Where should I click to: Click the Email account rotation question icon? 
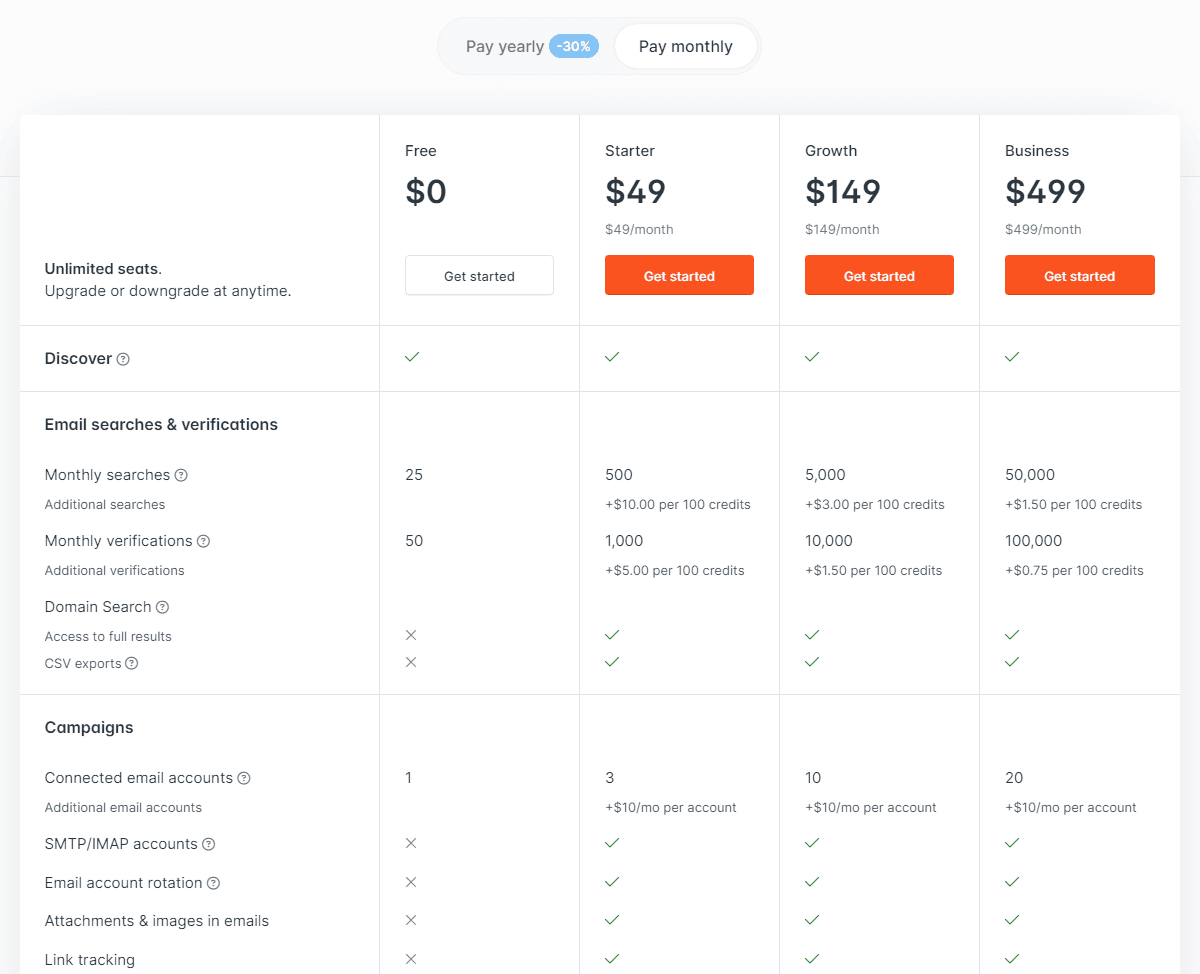(214, 883)
